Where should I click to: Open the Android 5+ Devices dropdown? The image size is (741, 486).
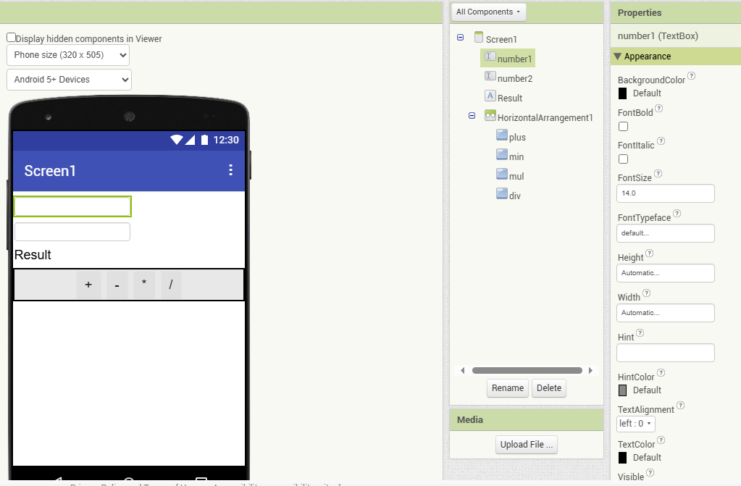click(x=68, y=79)
